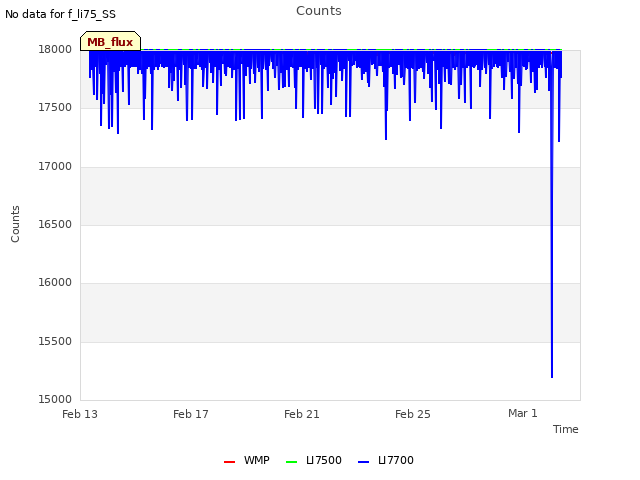Viewport: 640px width, 480px height.
Task: Click the 'Feb 17' x-axis label
Action: 191,414
